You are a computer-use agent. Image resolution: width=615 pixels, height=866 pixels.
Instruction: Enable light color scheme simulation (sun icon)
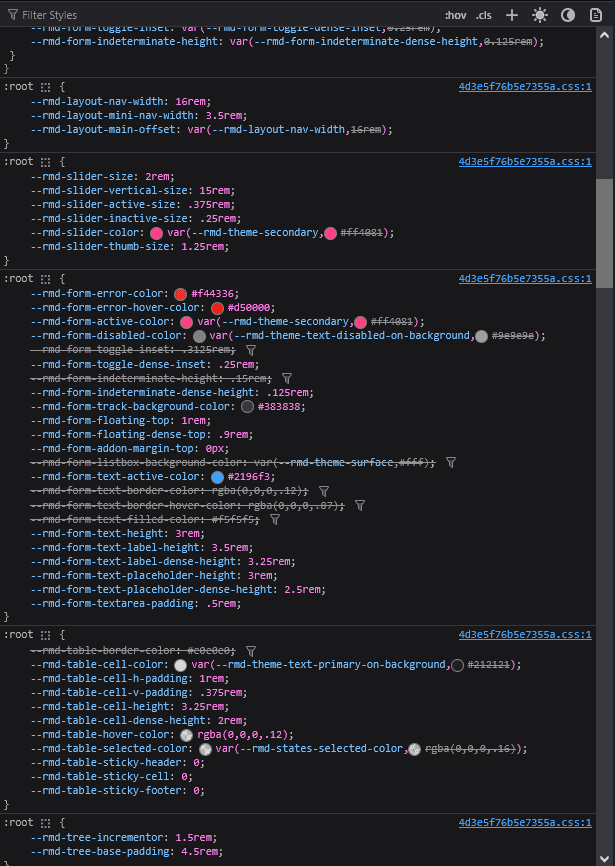tap(539, 14)
